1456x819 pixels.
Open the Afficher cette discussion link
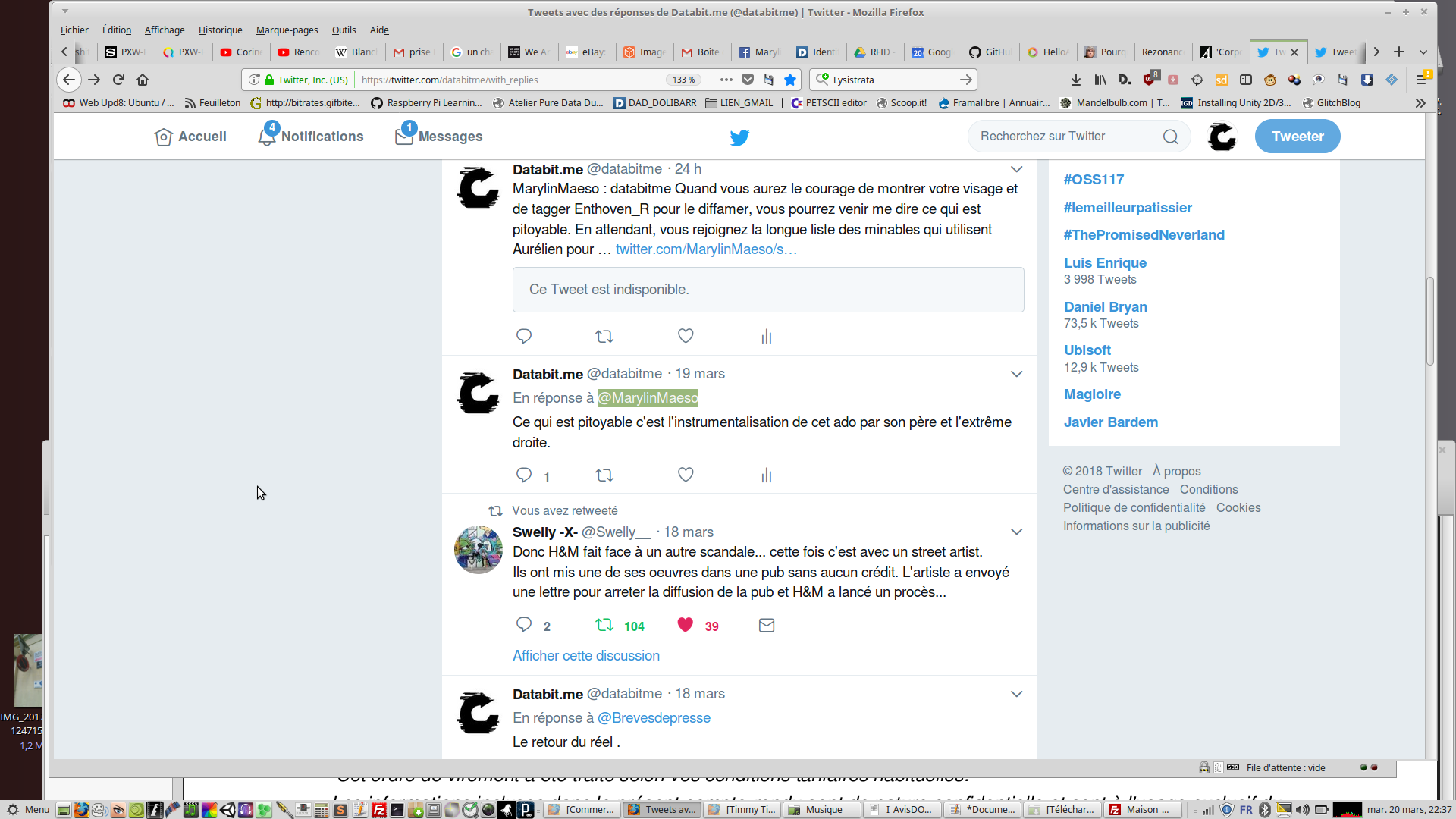(585, 655)
